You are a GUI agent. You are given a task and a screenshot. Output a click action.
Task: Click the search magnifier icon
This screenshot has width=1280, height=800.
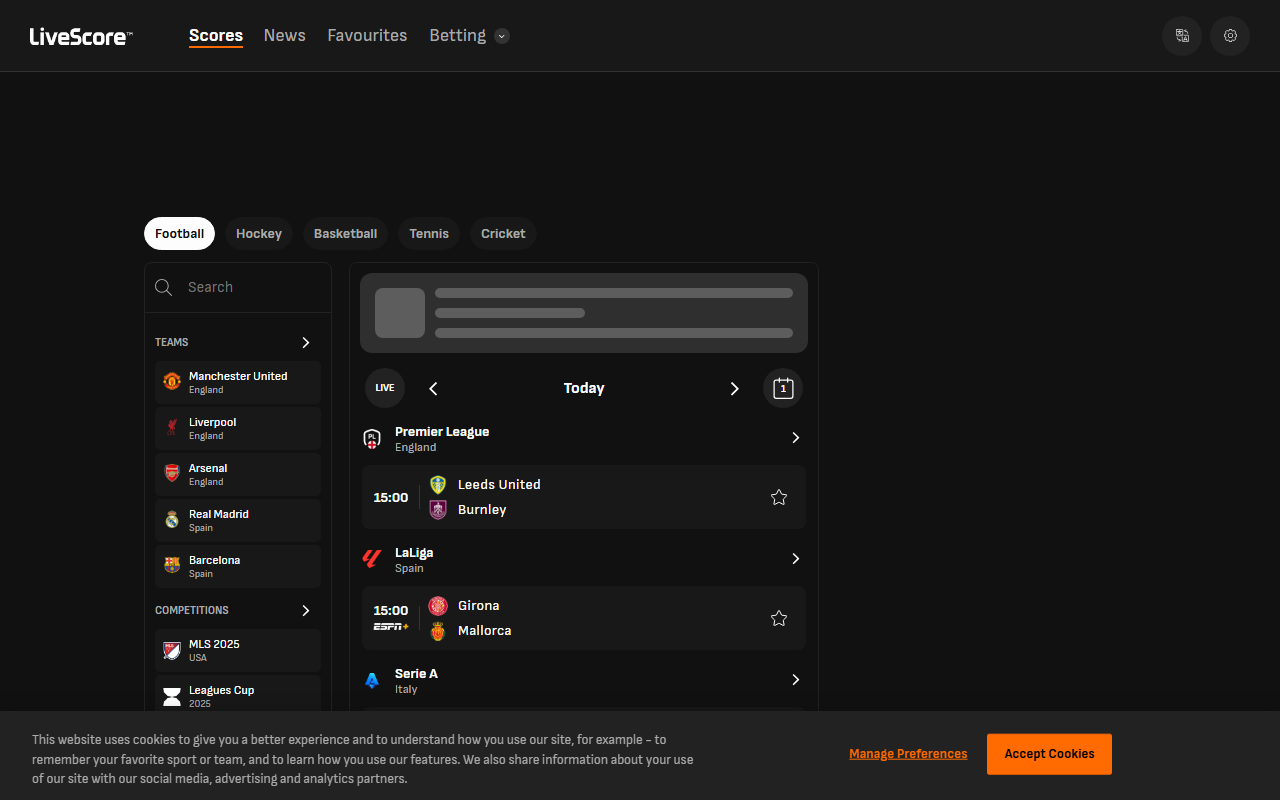164,287
